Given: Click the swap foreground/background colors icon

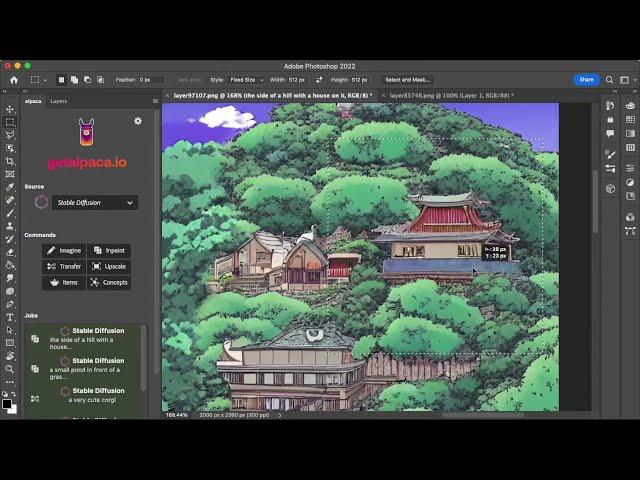Looking at the screenshot, I should click(x=13, y=394).
